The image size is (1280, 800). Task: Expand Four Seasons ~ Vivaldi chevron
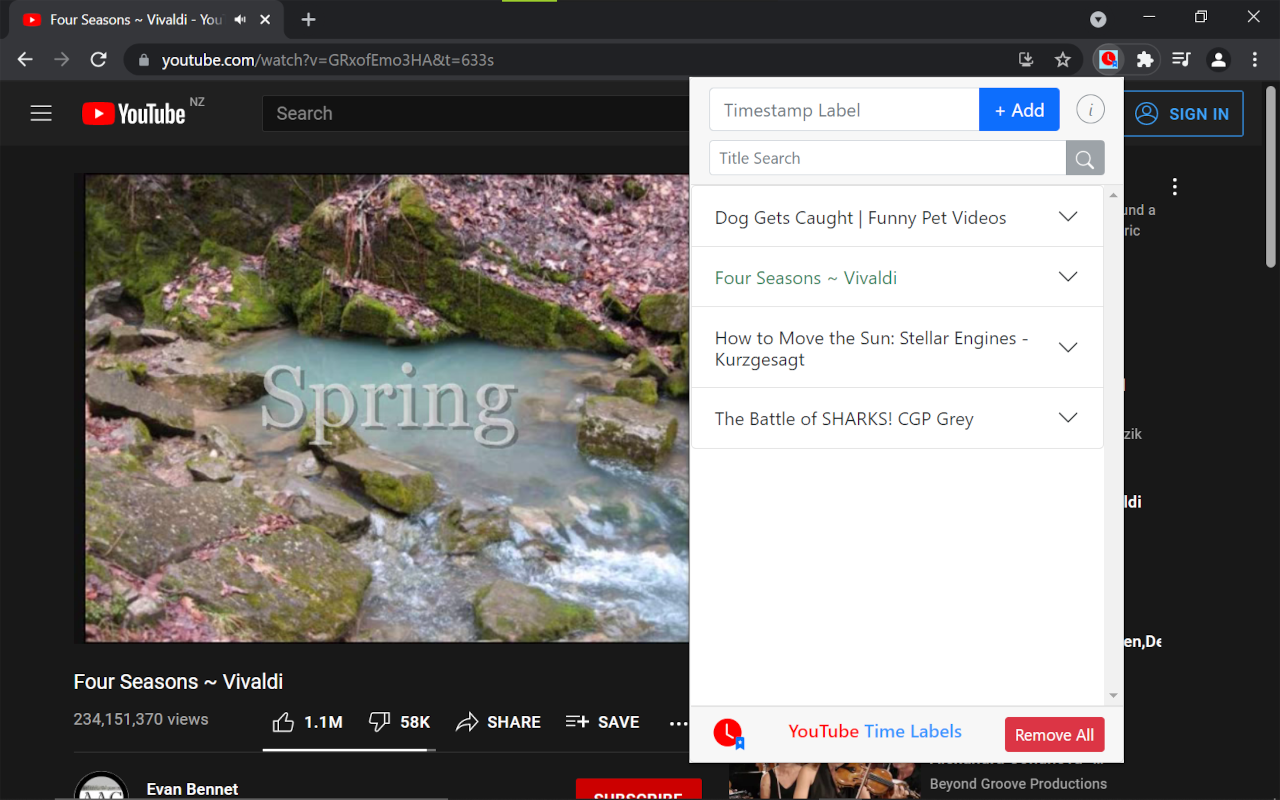(1068, 277)
